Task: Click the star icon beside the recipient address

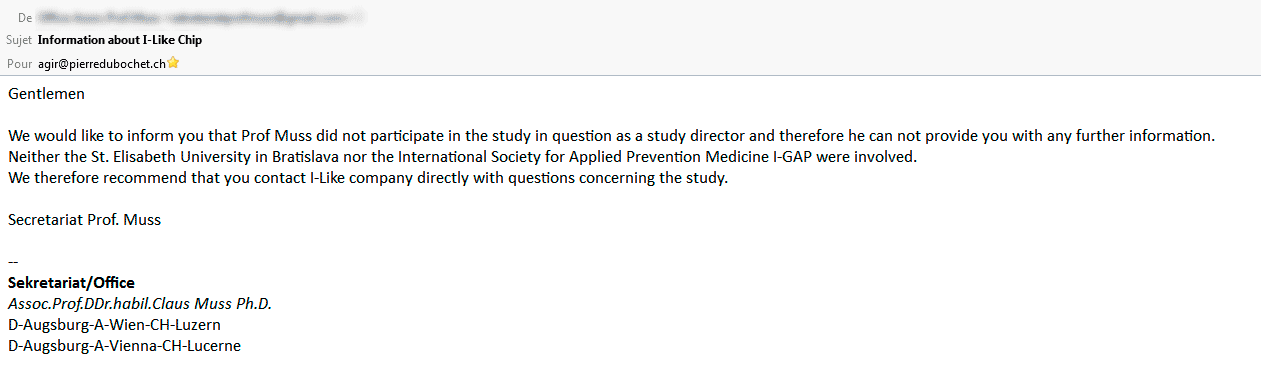Action: click(173, 62)
